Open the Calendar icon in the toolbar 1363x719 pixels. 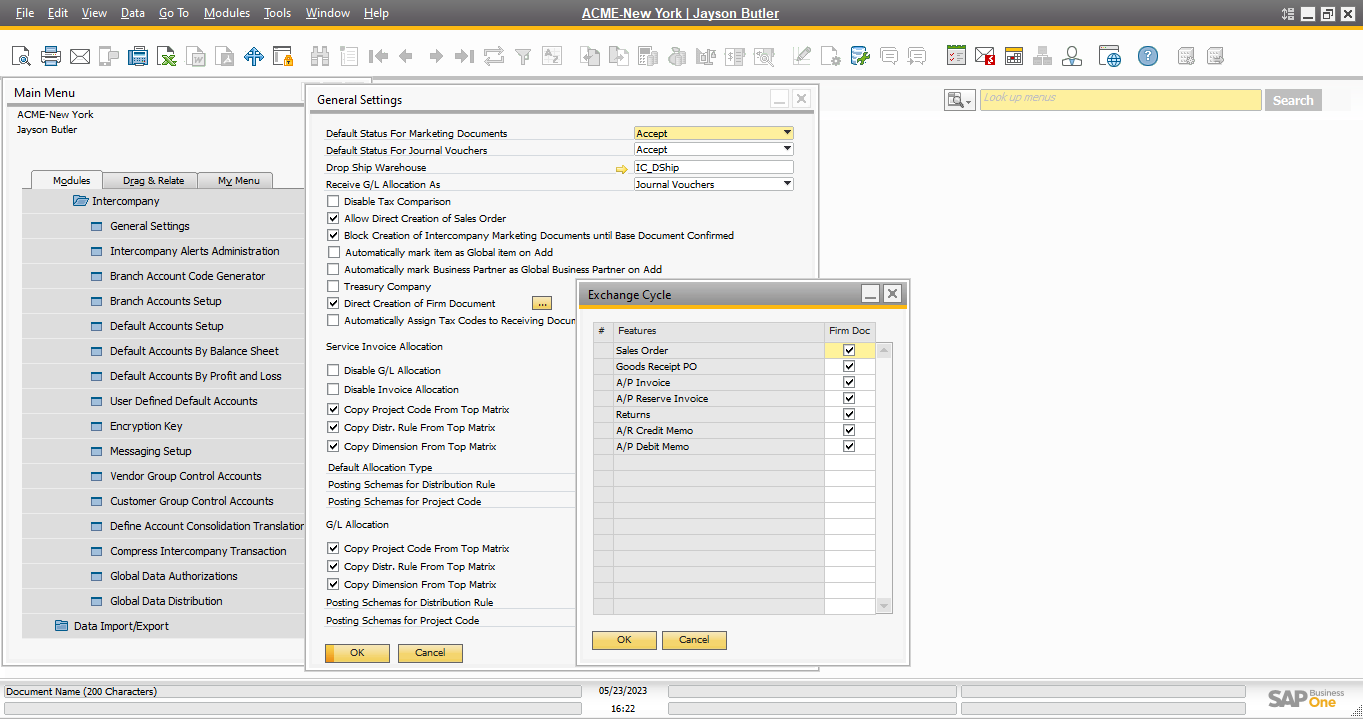click(x=1014, y=56)
